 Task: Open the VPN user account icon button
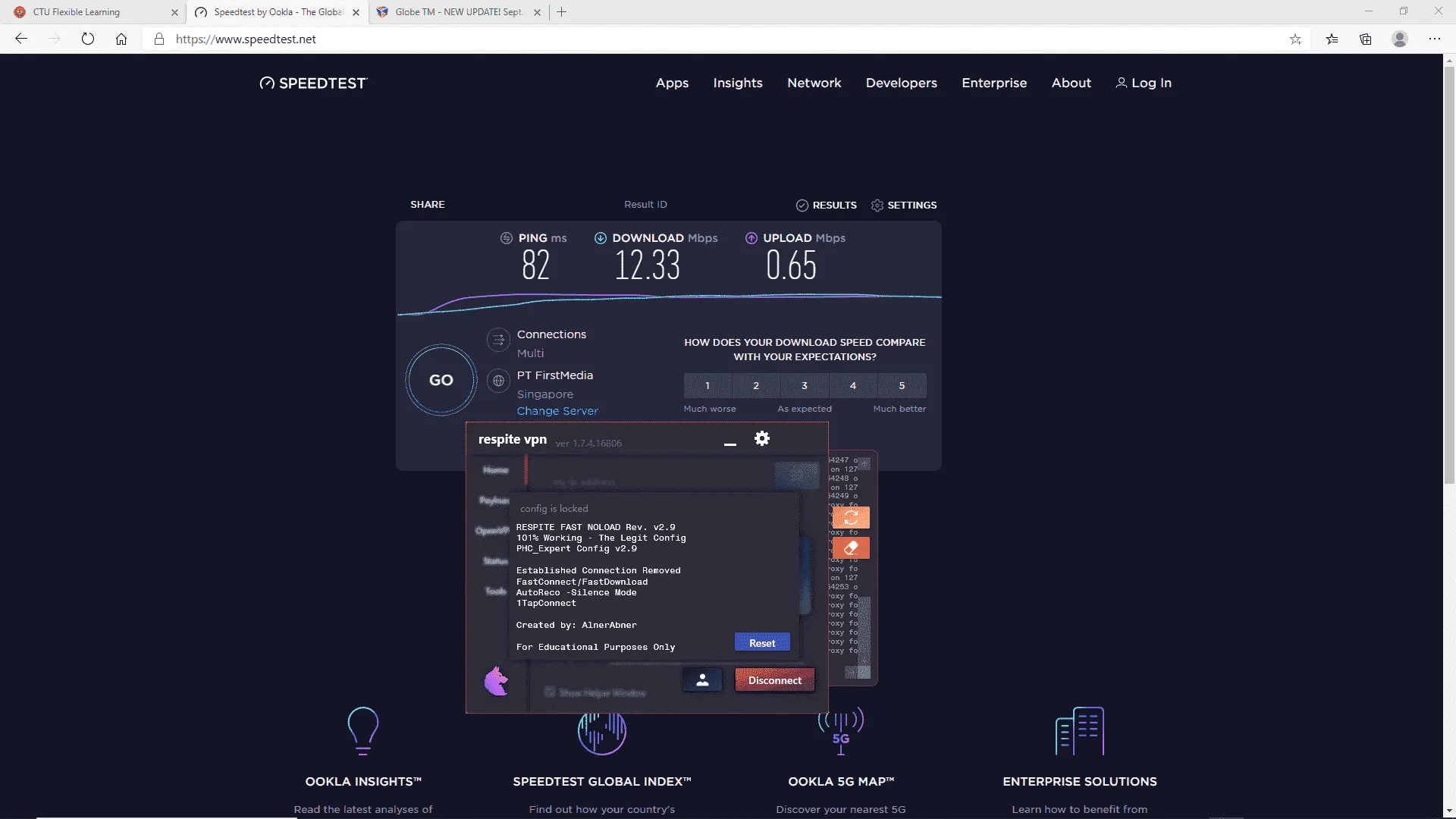702,680
